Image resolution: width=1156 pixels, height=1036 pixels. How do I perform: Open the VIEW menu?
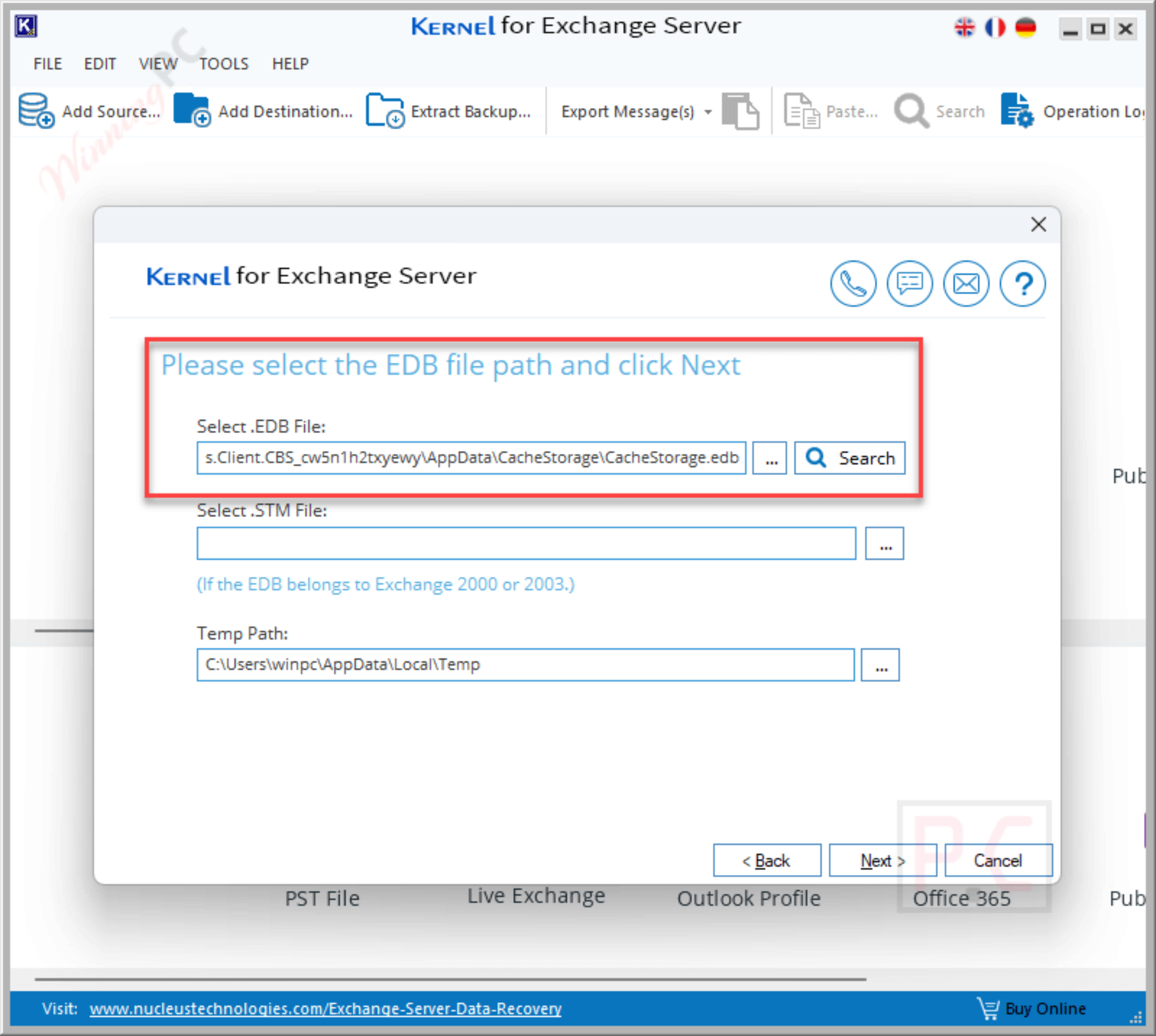pyautogui.click(x=158, y=64)
